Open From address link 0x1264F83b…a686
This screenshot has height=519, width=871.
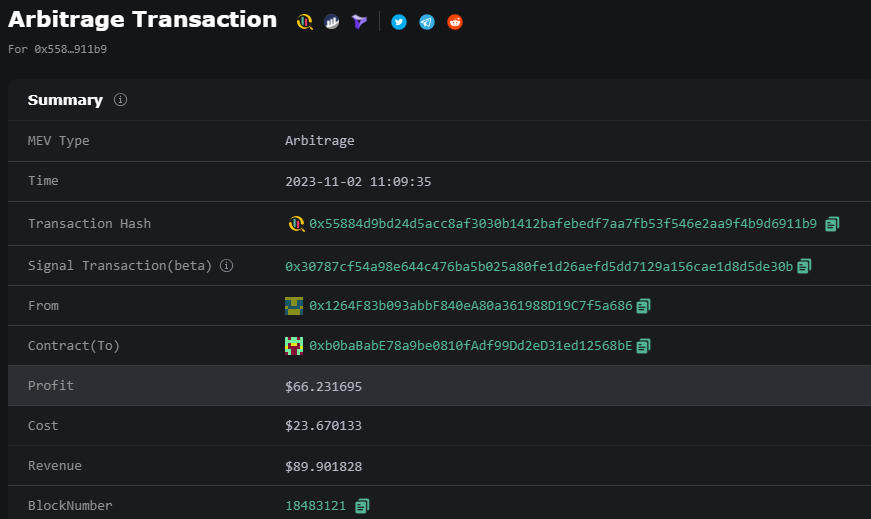tap(471, 306)
